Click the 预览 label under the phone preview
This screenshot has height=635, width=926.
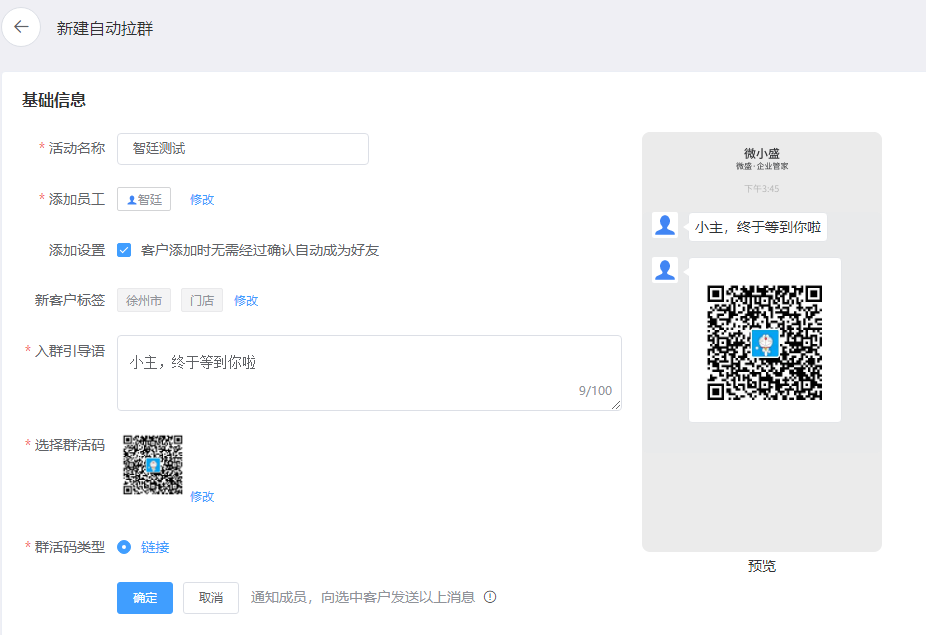[762, 566]
